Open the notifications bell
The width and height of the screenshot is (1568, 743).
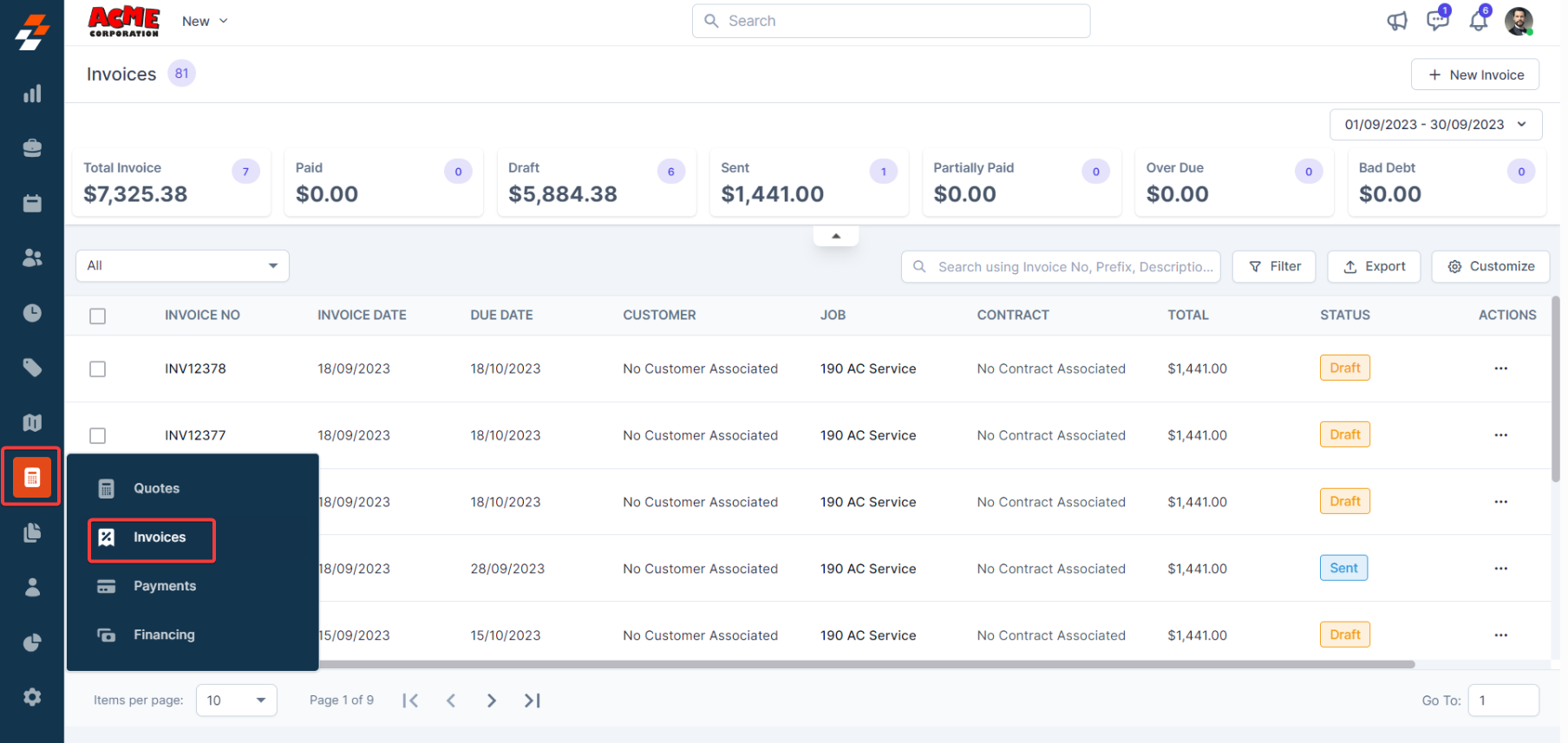tap(1478, 21)
